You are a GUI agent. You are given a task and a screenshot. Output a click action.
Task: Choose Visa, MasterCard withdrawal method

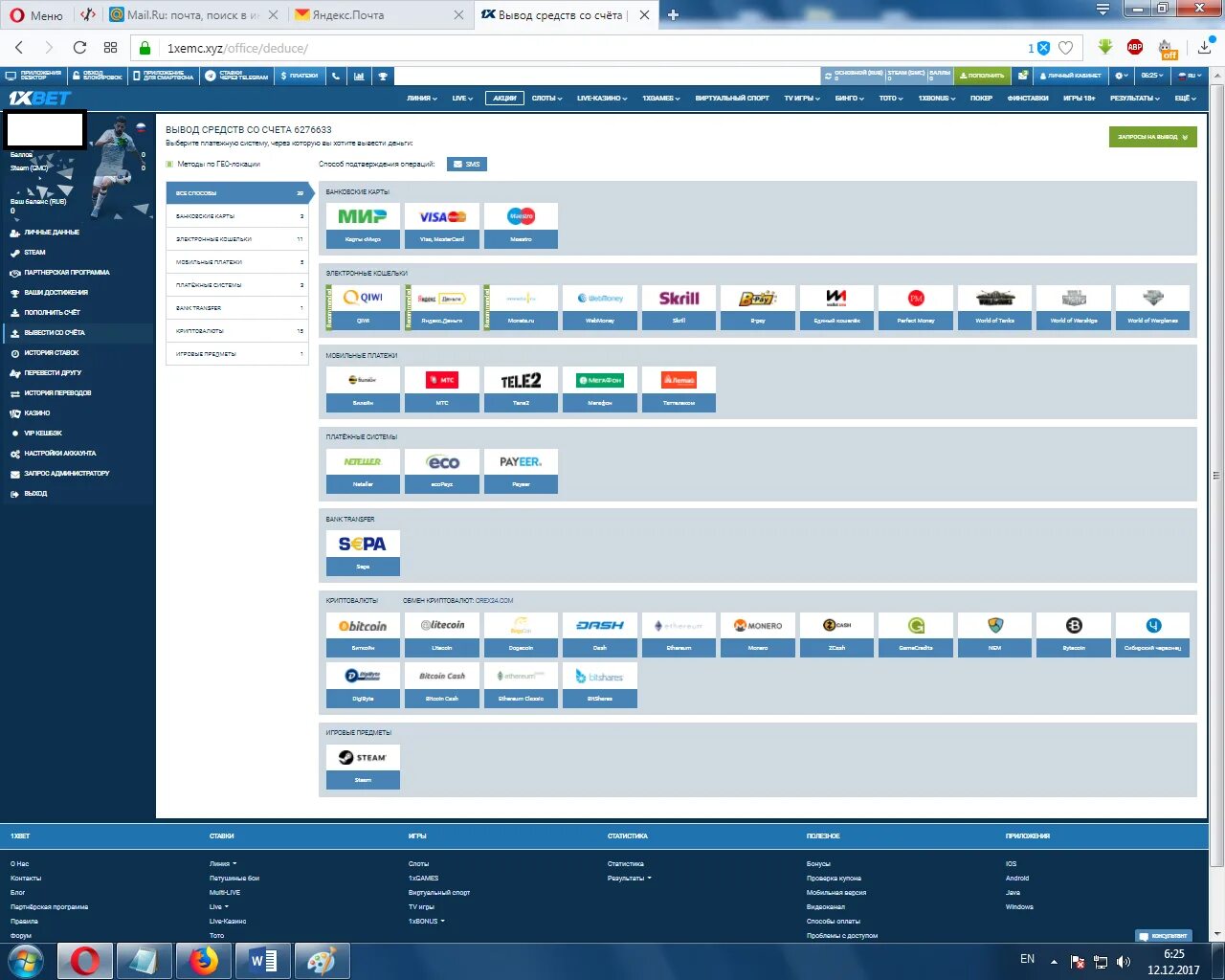click(442, 226)
